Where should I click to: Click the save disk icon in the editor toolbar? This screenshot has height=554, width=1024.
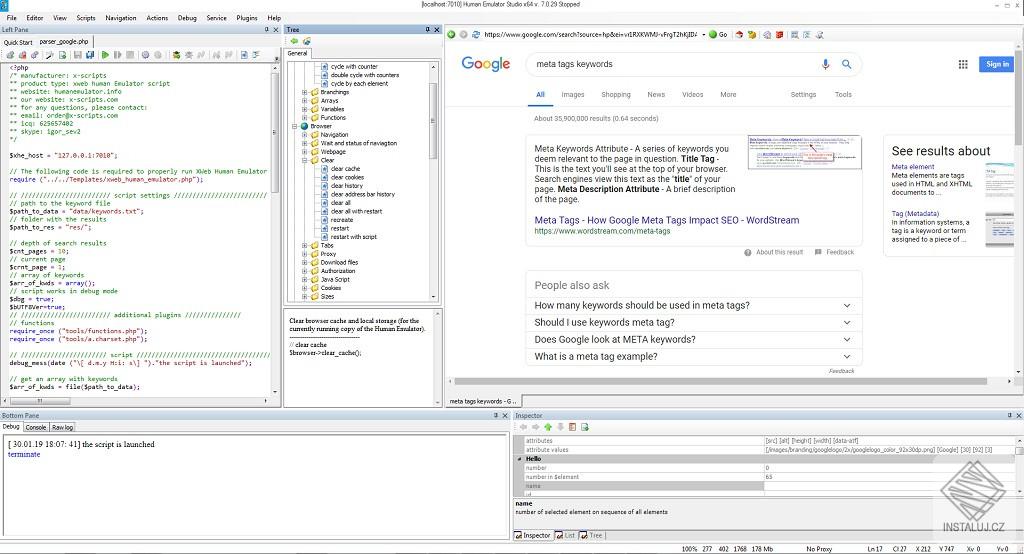[x=78, y=56]
